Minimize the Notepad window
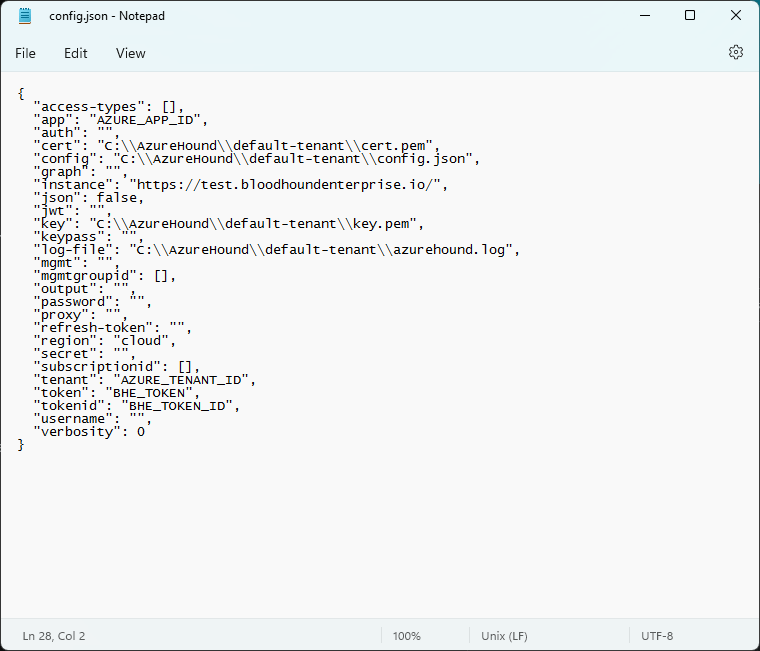The height and width of the screenshot is (651, 760). tap(645, 16)
